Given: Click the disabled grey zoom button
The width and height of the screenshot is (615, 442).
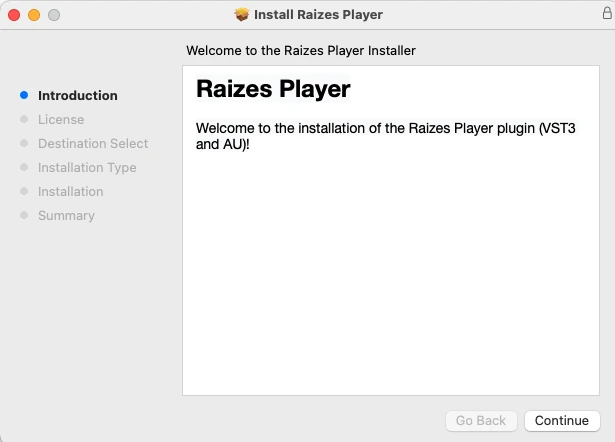Looking at the screenshot, I should point(54,15).
